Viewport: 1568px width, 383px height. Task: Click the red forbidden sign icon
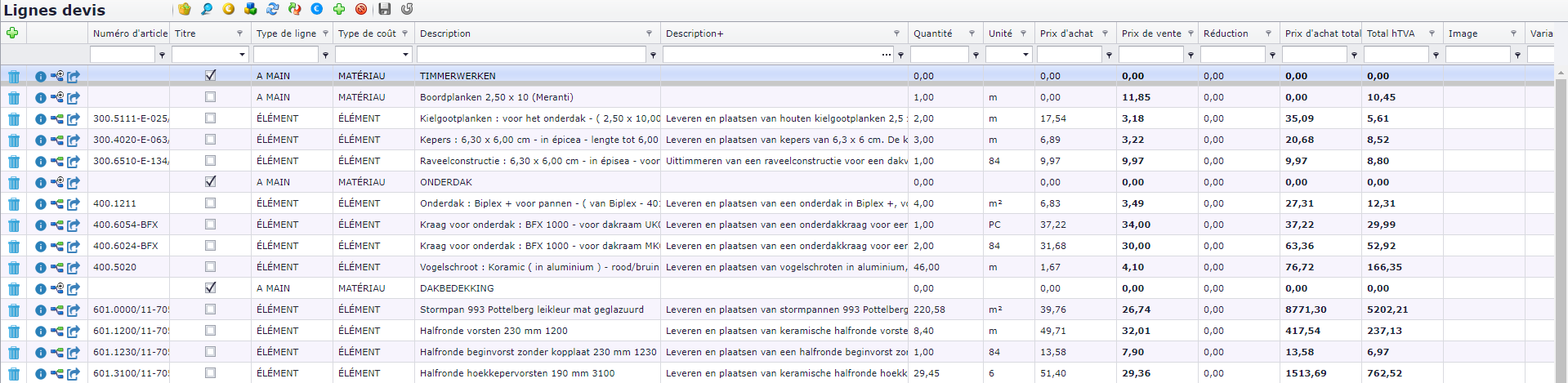click(x=361, y=9)
